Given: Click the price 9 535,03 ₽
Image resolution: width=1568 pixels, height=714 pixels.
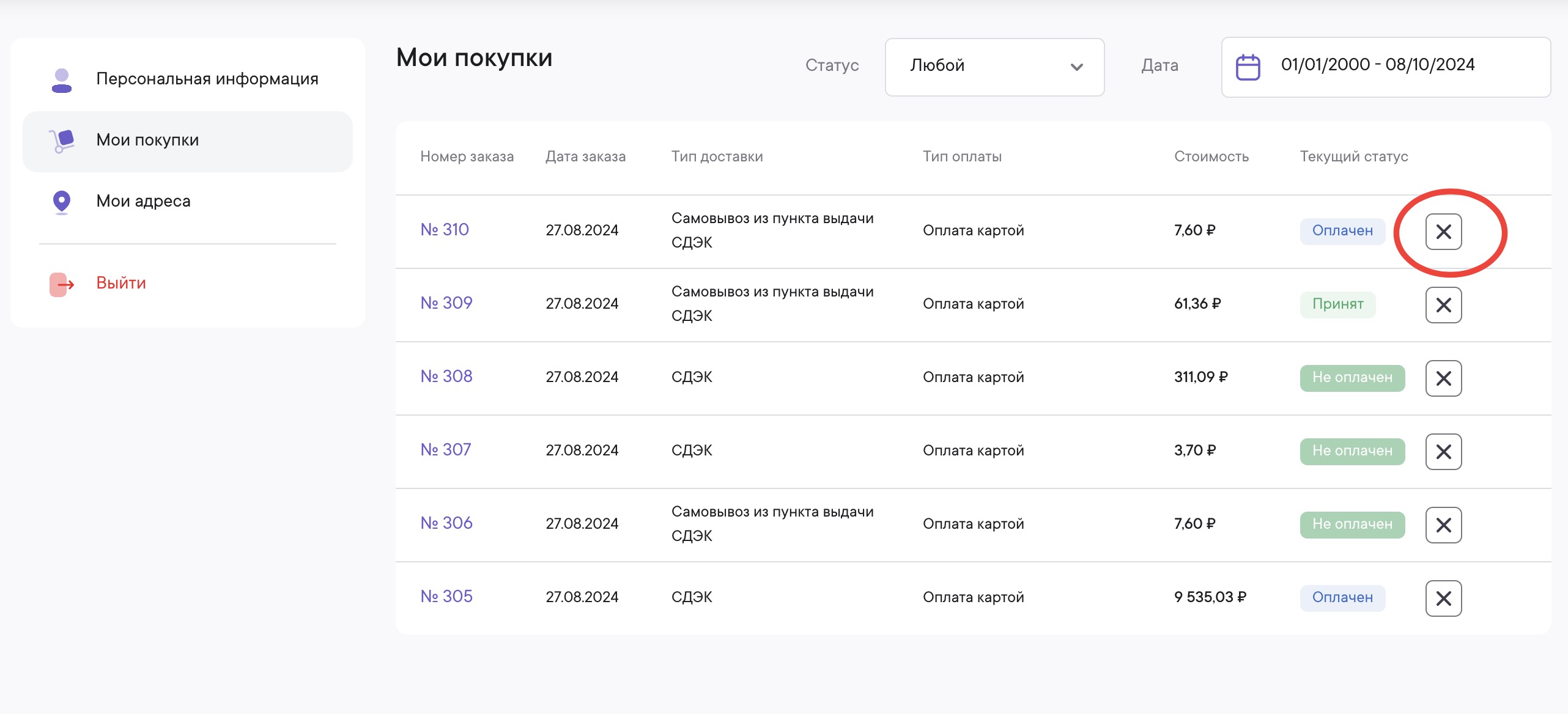Looking at the screenshot, I should [1210, 597].
